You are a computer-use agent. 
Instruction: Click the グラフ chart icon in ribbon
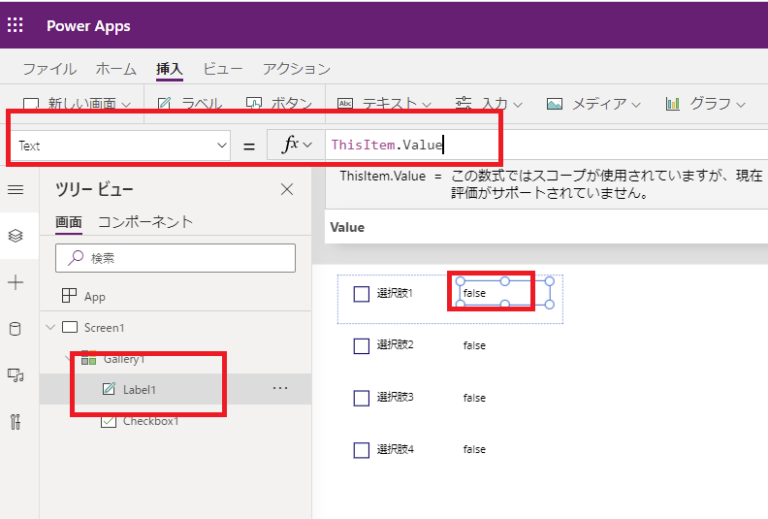pyautogui.click(x=672, y=104)
